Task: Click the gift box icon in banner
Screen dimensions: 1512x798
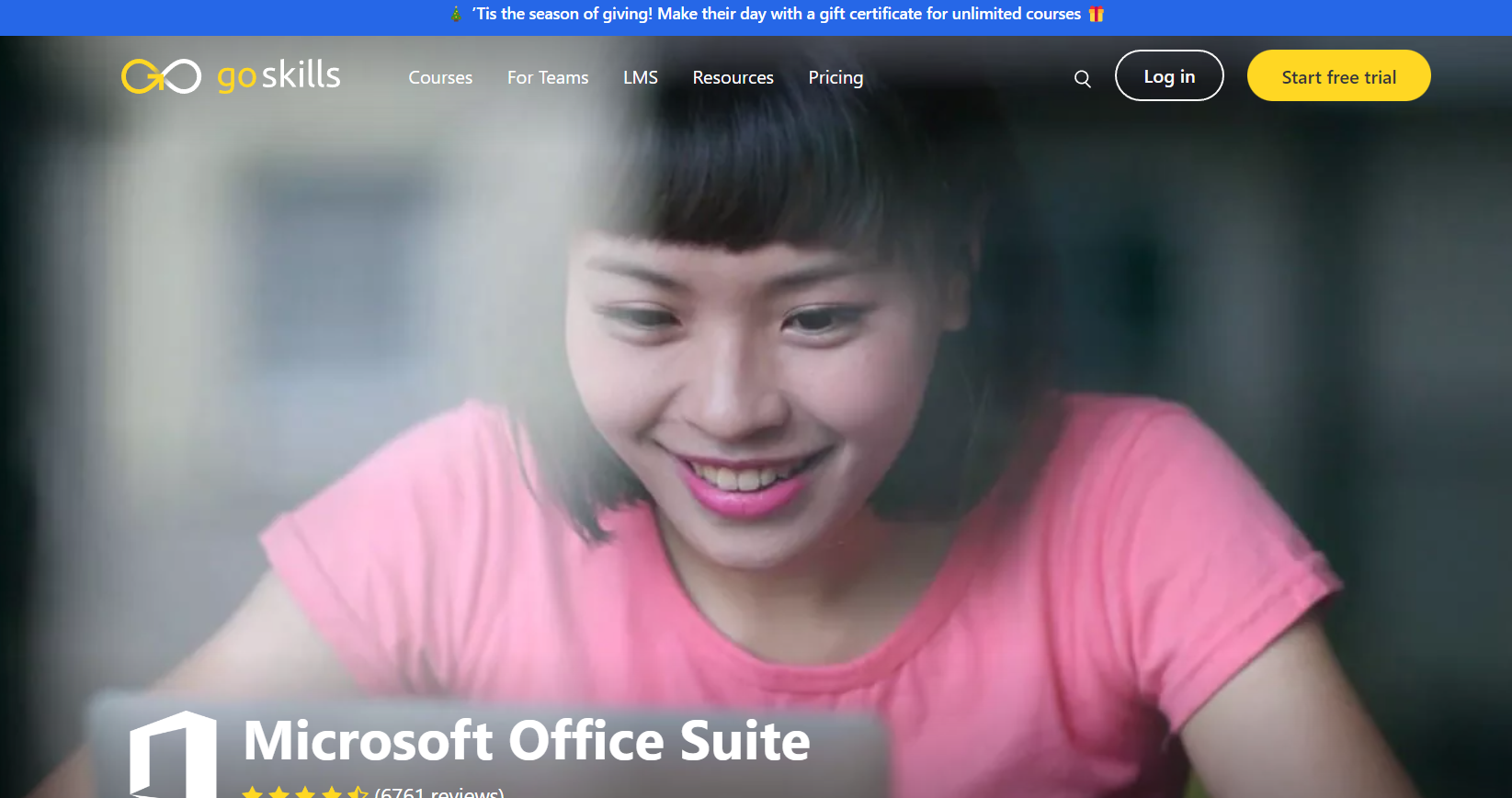Action: (x=1096, y=14)
